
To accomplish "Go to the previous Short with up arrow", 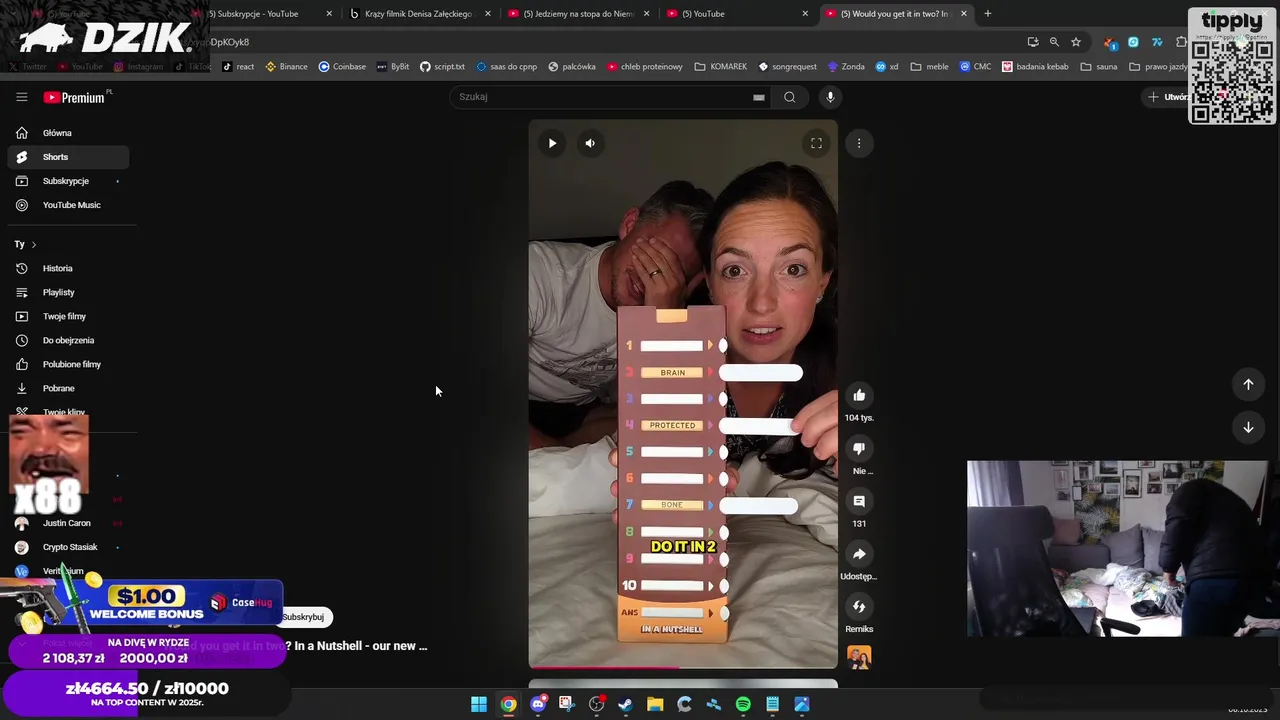I will point(1248,384).
